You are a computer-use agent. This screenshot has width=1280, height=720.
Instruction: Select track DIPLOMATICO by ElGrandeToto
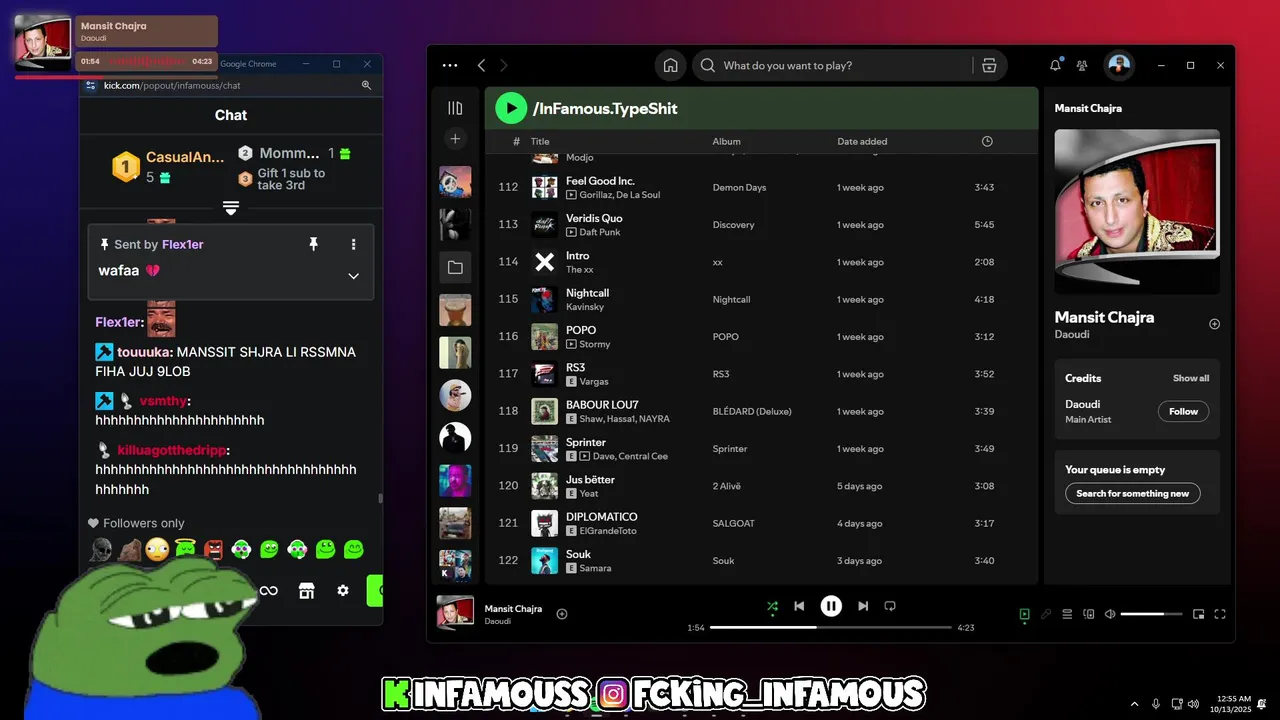pos(760,523)
